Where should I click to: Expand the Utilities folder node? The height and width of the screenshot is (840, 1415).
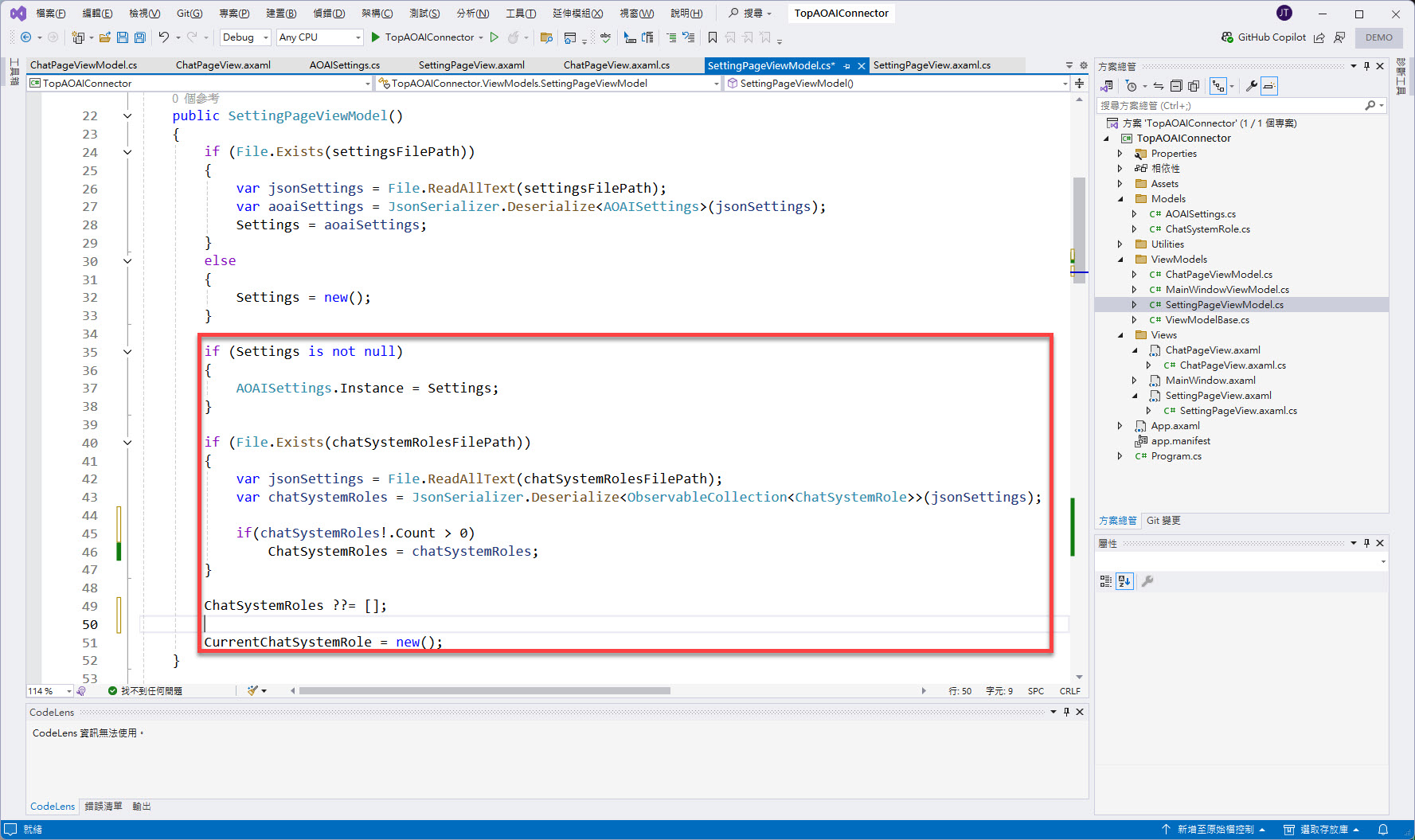click(1120, 244)
